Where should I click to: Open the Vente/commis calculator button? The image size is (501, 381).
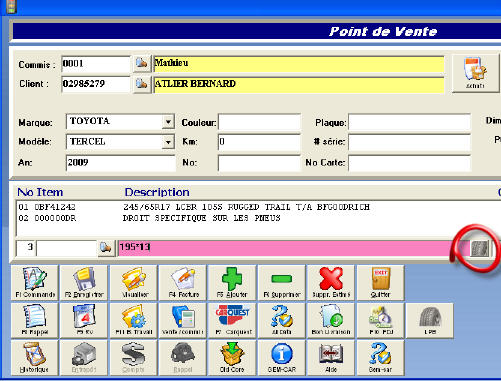pos(183,320)
